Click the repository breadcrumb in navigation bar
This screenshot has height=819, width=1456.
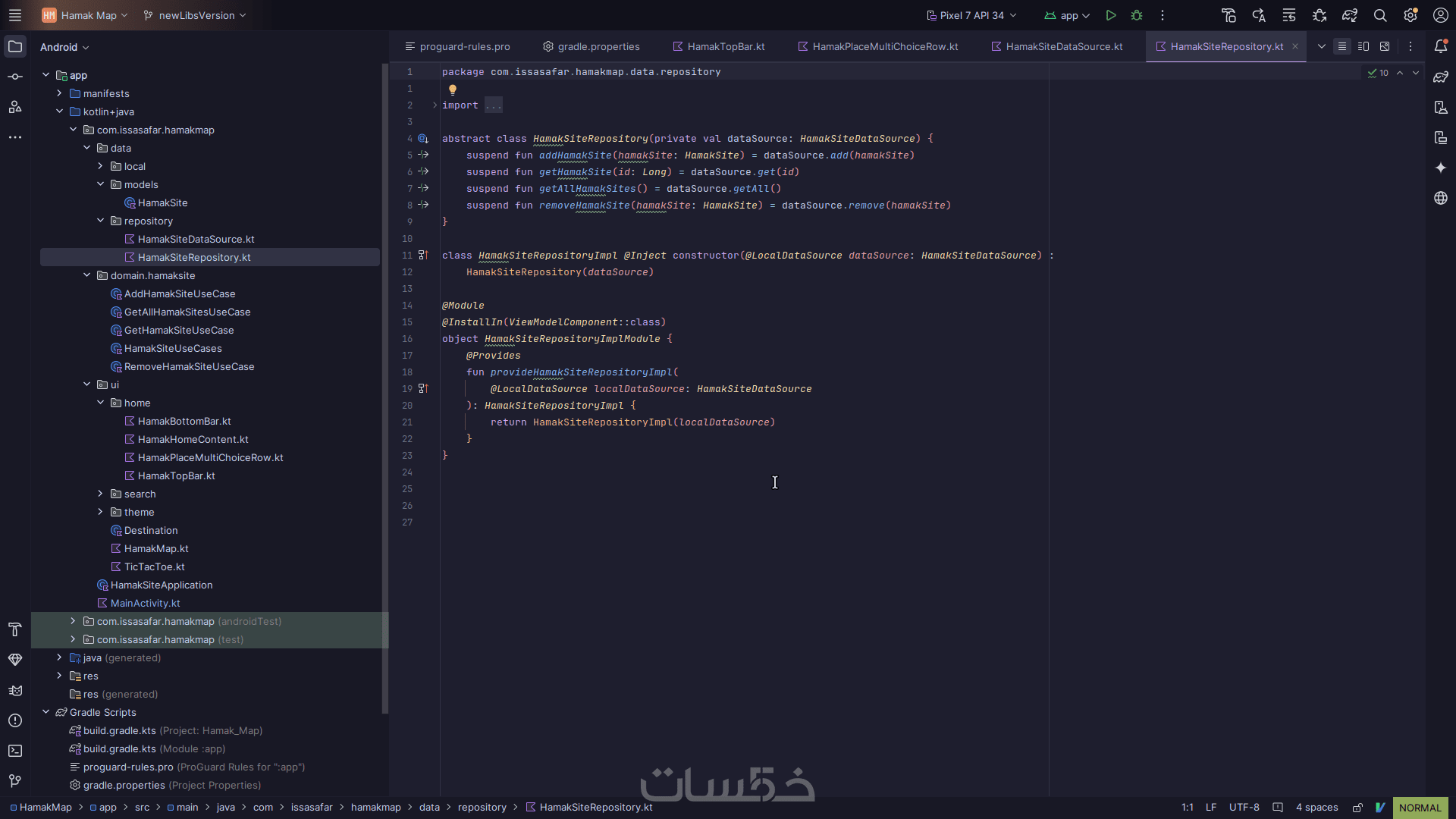pyautogui.click(x=482, y=808)
